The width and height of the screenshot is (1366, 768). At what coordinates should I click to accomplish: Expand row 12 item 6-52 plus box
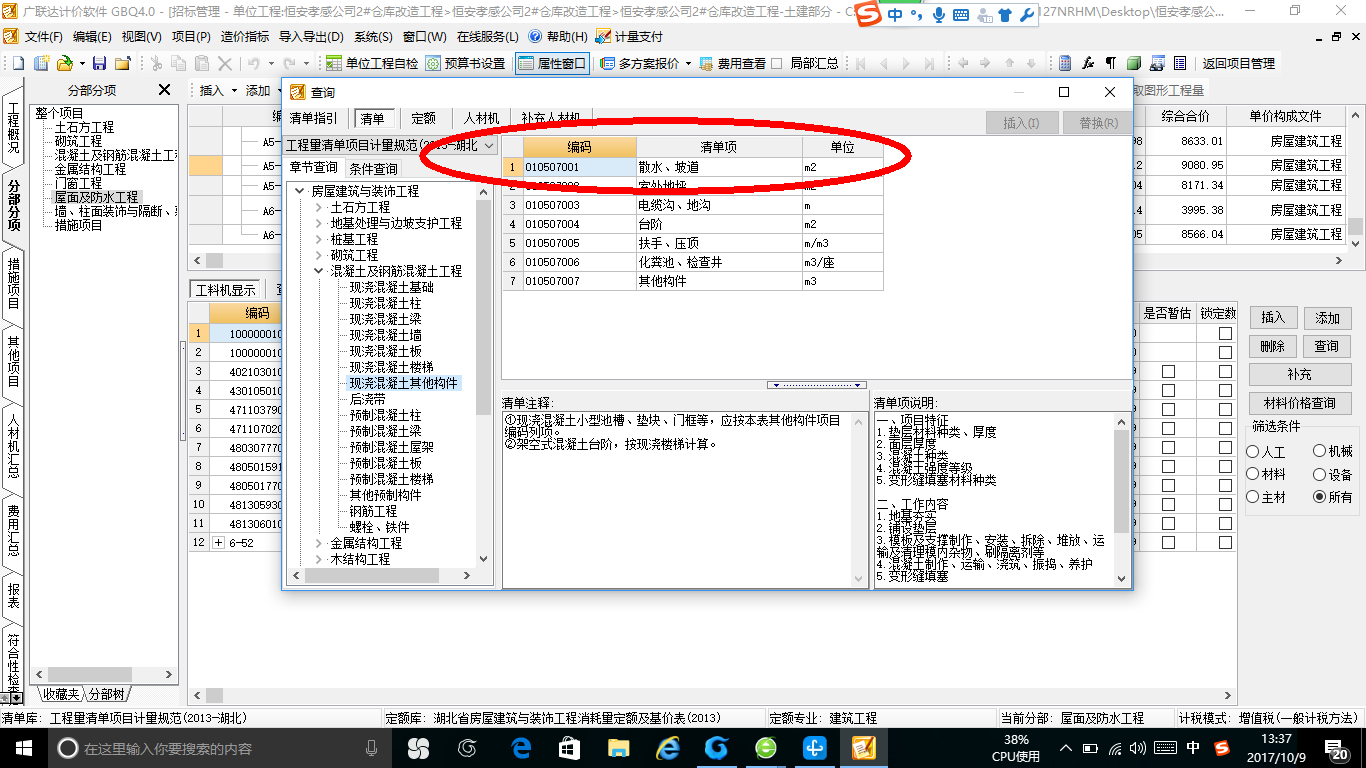pyautogui.click(x=219, y=542)
